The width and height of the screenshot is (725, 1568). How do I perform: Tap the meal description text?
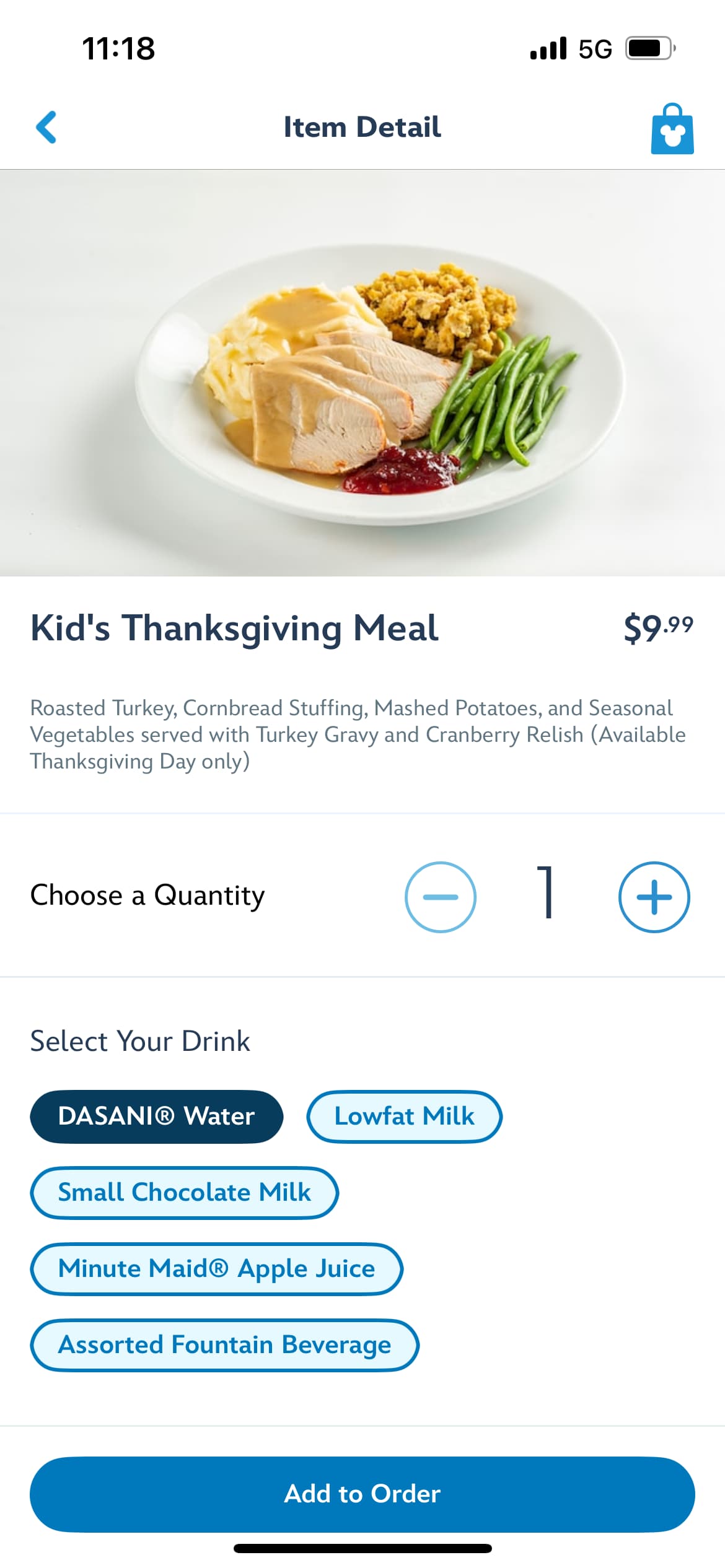(358, 734)
